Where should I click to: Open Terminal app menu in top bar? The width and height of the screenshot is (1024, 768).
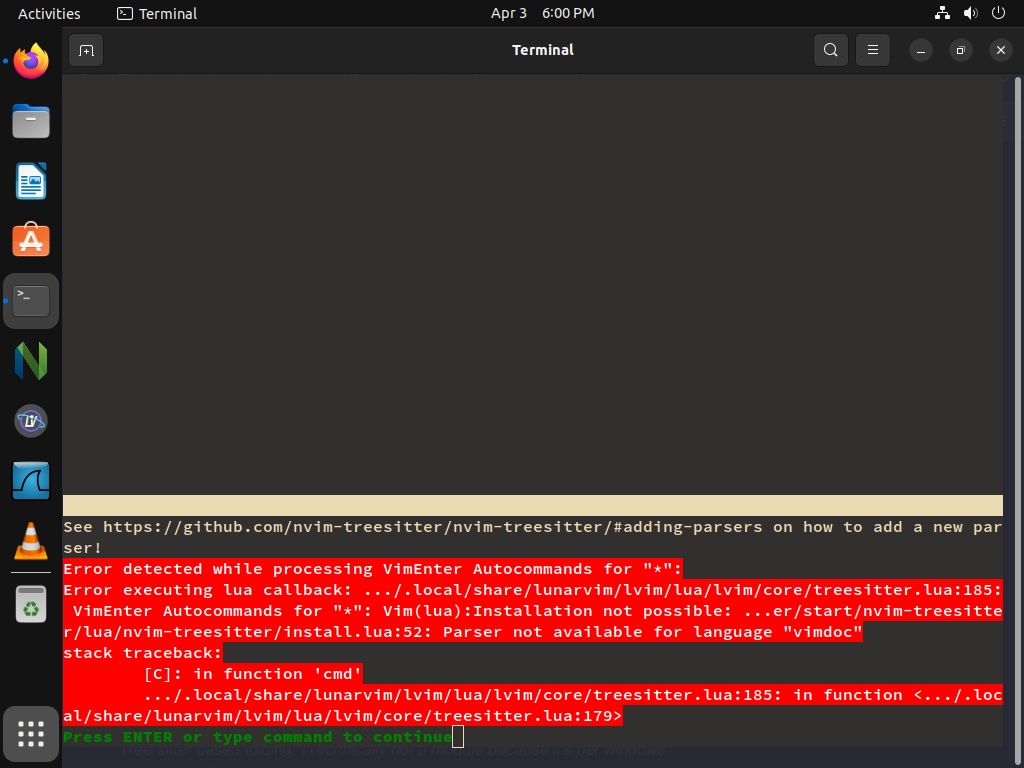[x=157, y=14]
